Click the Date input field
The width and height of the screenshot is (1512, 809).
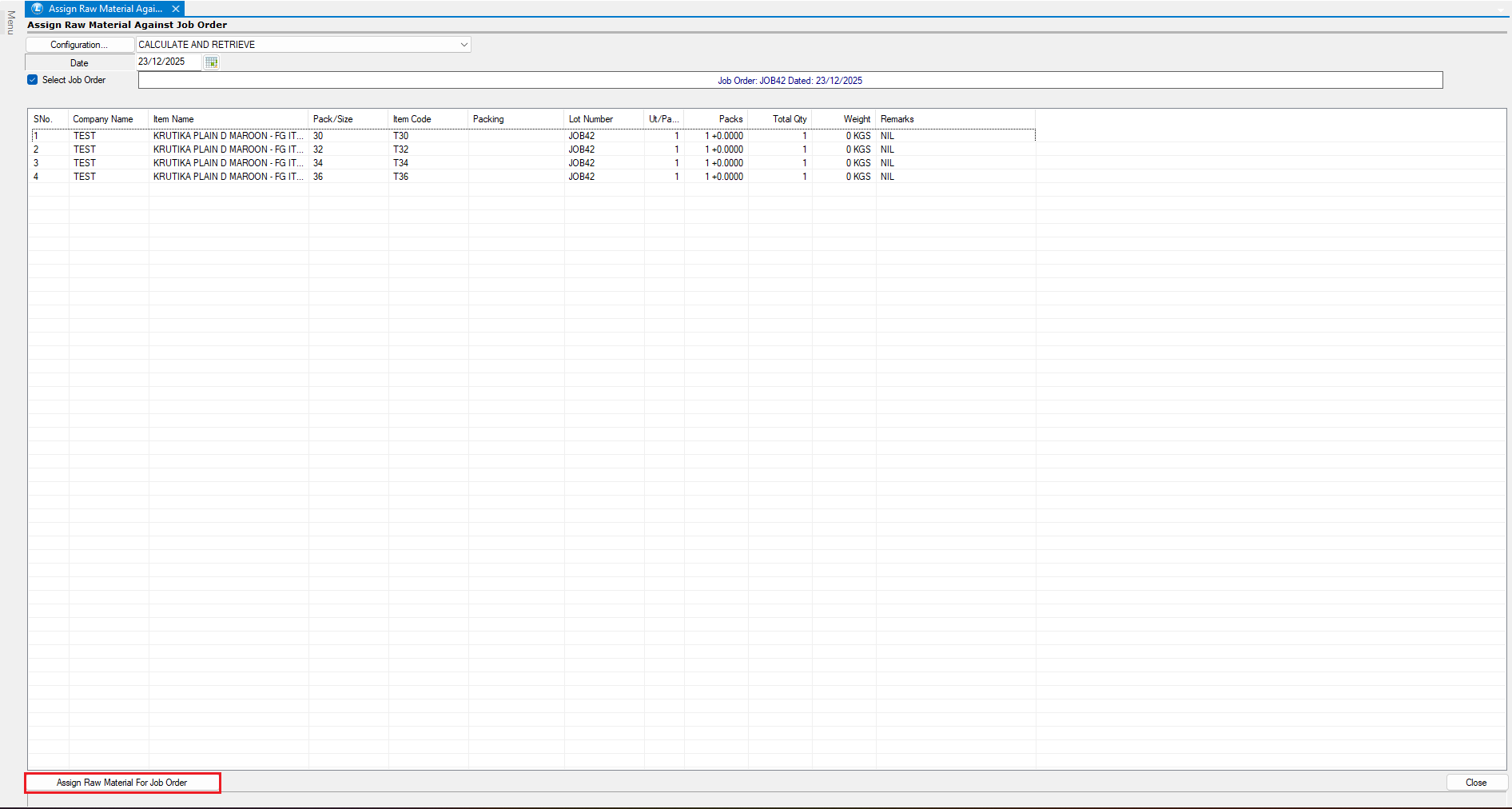168,62
